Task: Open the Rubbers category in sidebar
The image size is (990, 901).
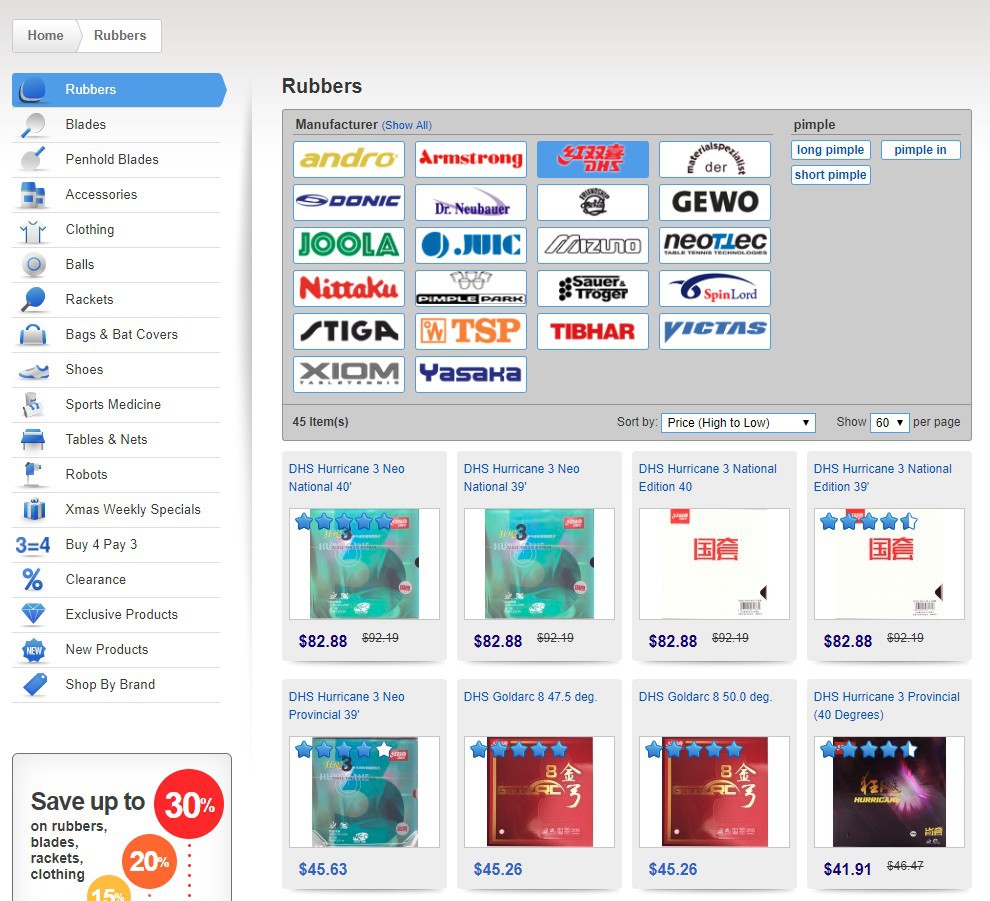Action: pos(119,90)
